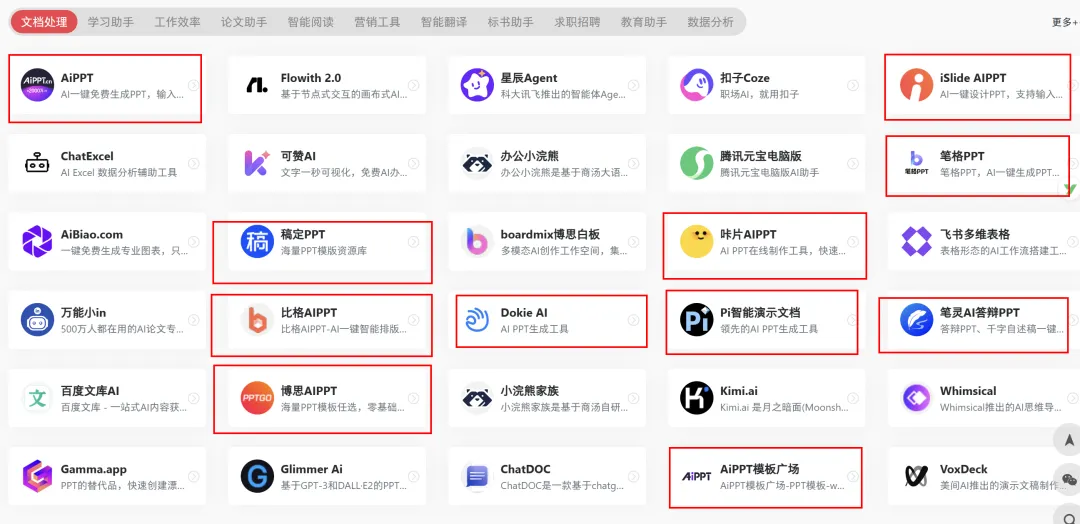Switch to the 标书助手 tab
Image resolution: width=1080 pixels, height=524 pixels.
(x=510, y=22)
